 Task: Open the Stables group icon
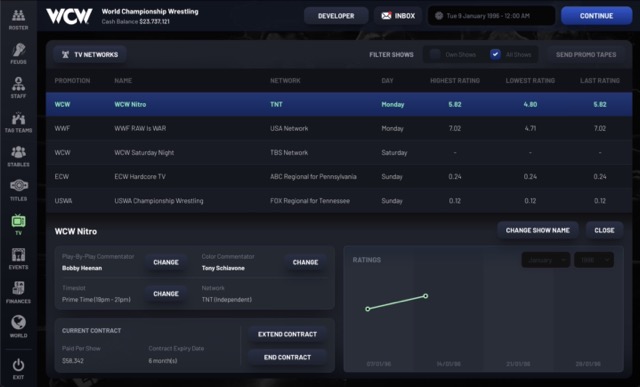18,152
